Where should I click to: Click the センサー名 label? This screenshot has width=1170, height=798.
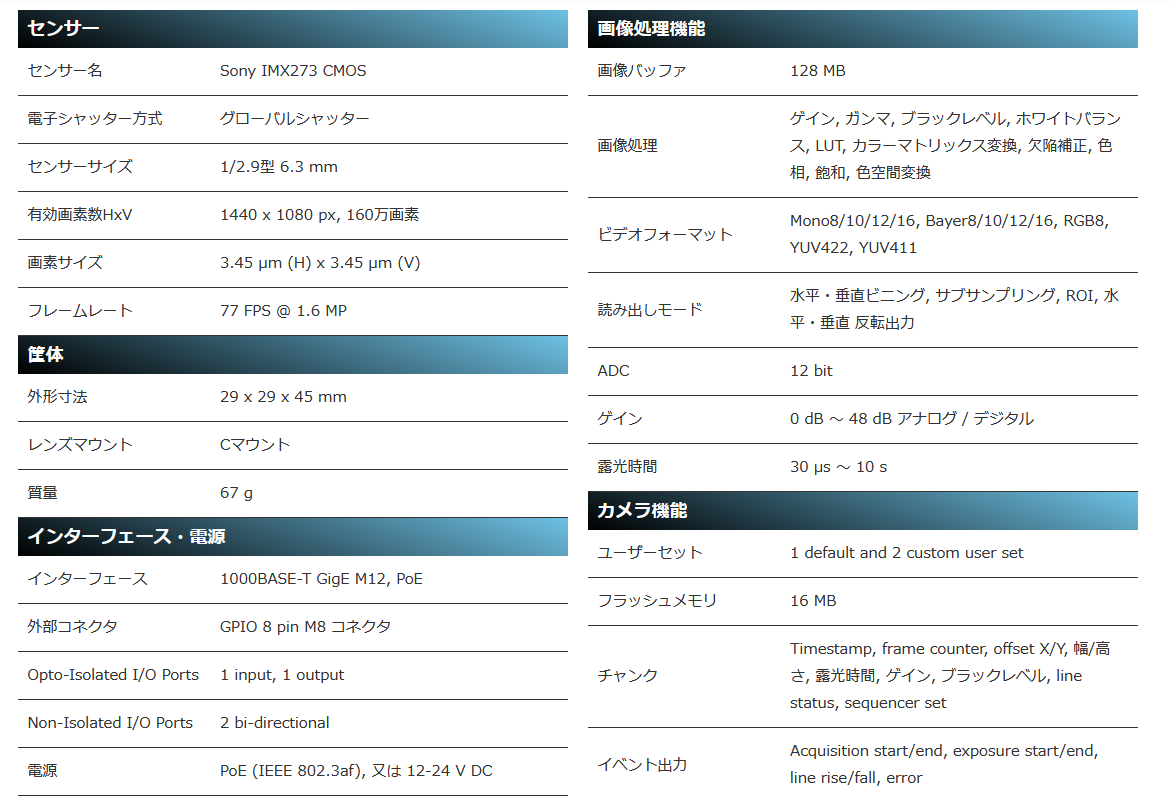coord(65,71)
